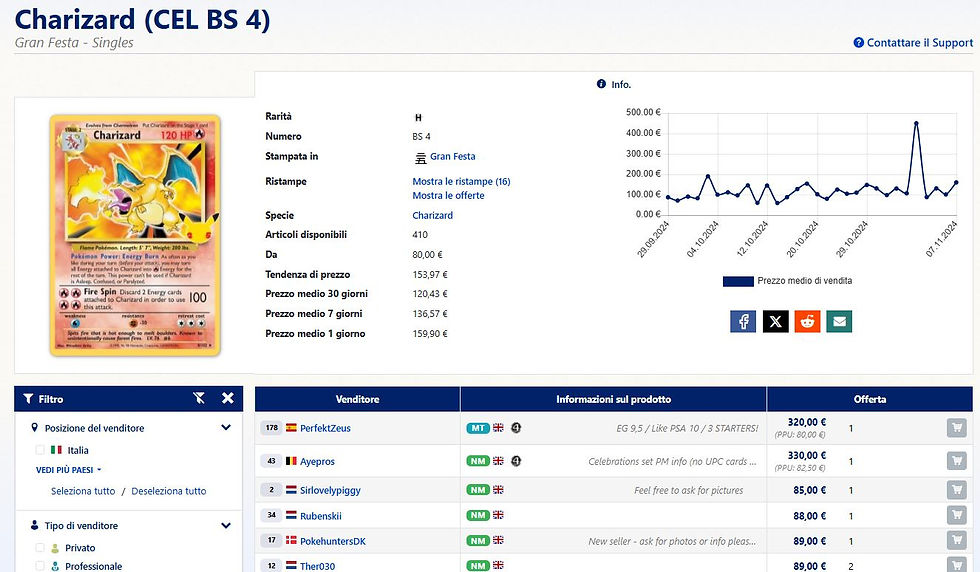This screenshot has width=980, height=572.
Task: Click the Spain flag beside PerfektZeus
Action: [291, 428]
